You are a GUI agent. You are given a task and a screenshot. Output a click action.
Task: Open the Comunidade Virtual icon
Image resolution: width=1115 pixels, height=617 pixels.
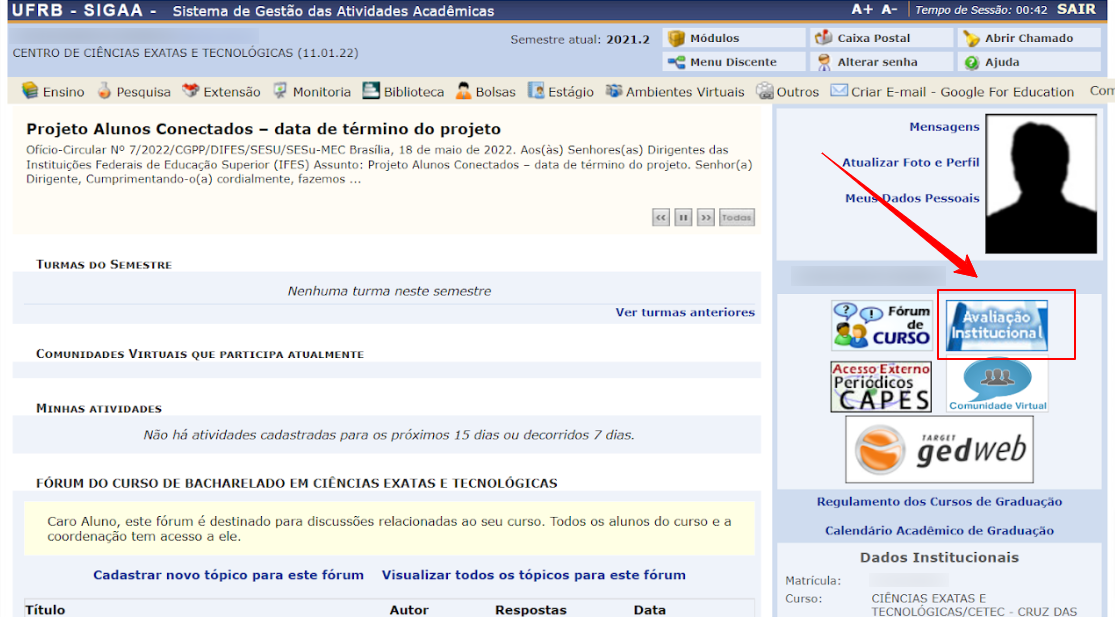(997, 386)
